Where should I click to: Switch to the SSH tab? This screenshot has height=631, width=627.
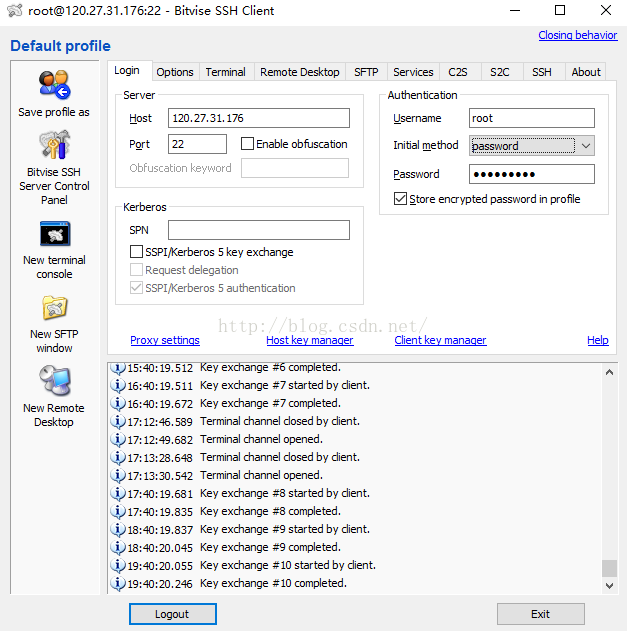(x=542, y=72)
